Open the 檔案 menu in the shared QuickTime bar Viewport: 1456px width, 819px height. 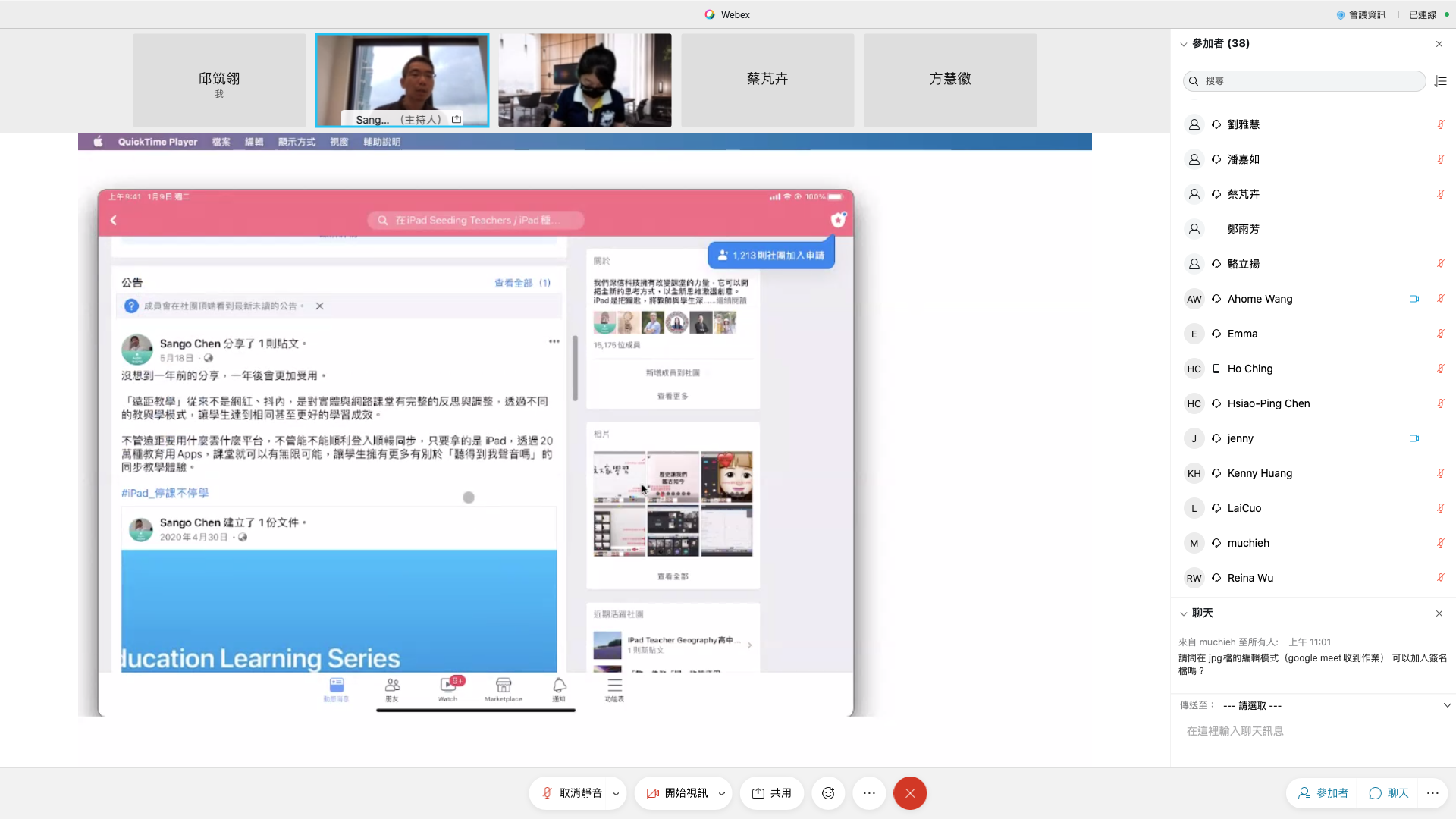(221, 142)
